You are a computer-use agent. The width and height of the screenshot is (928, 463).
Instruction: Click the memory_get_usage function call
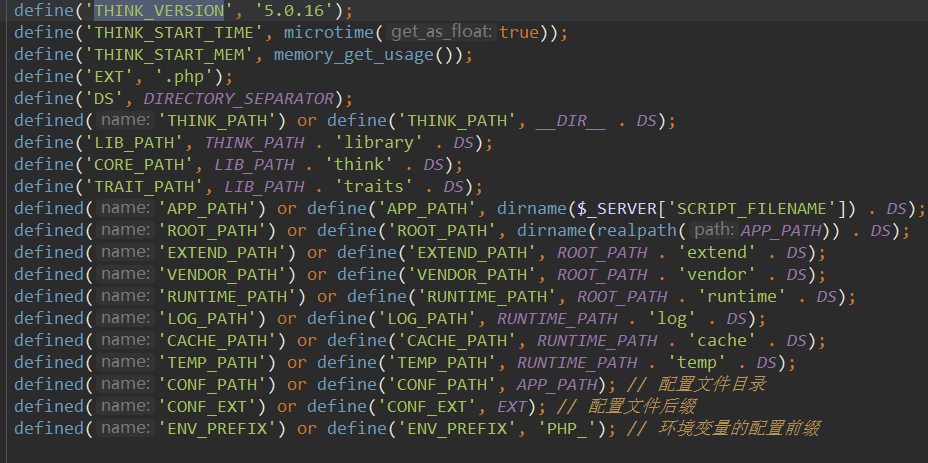(x=353, y=54)
